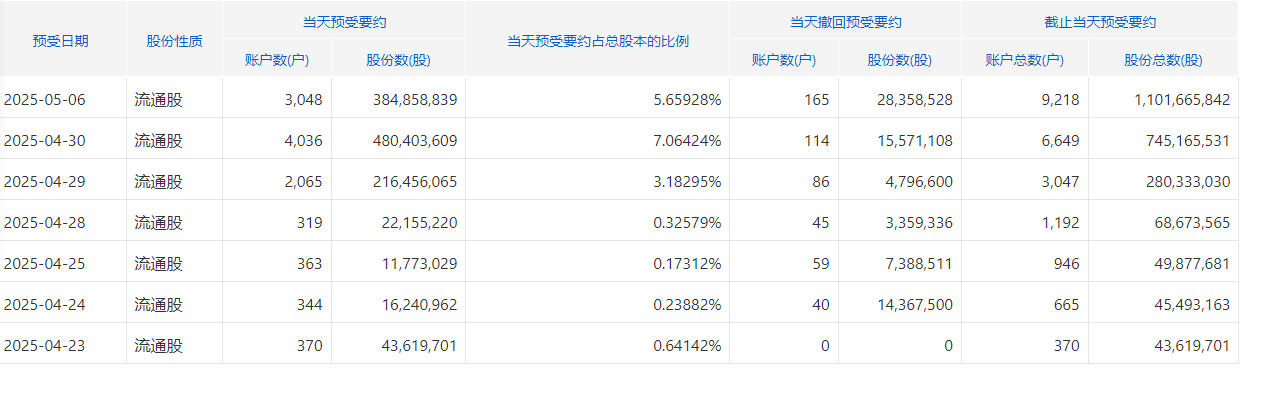
Task: Select date cell 2025-04-28
Action: pos(45,222)
